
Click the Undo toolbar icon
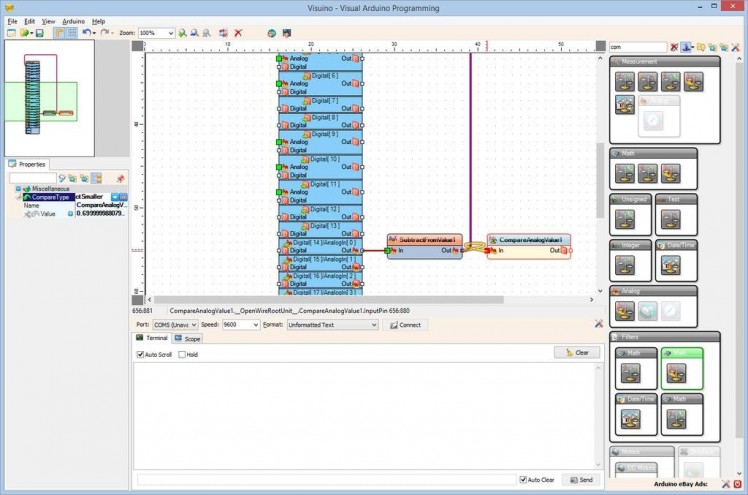87,33
